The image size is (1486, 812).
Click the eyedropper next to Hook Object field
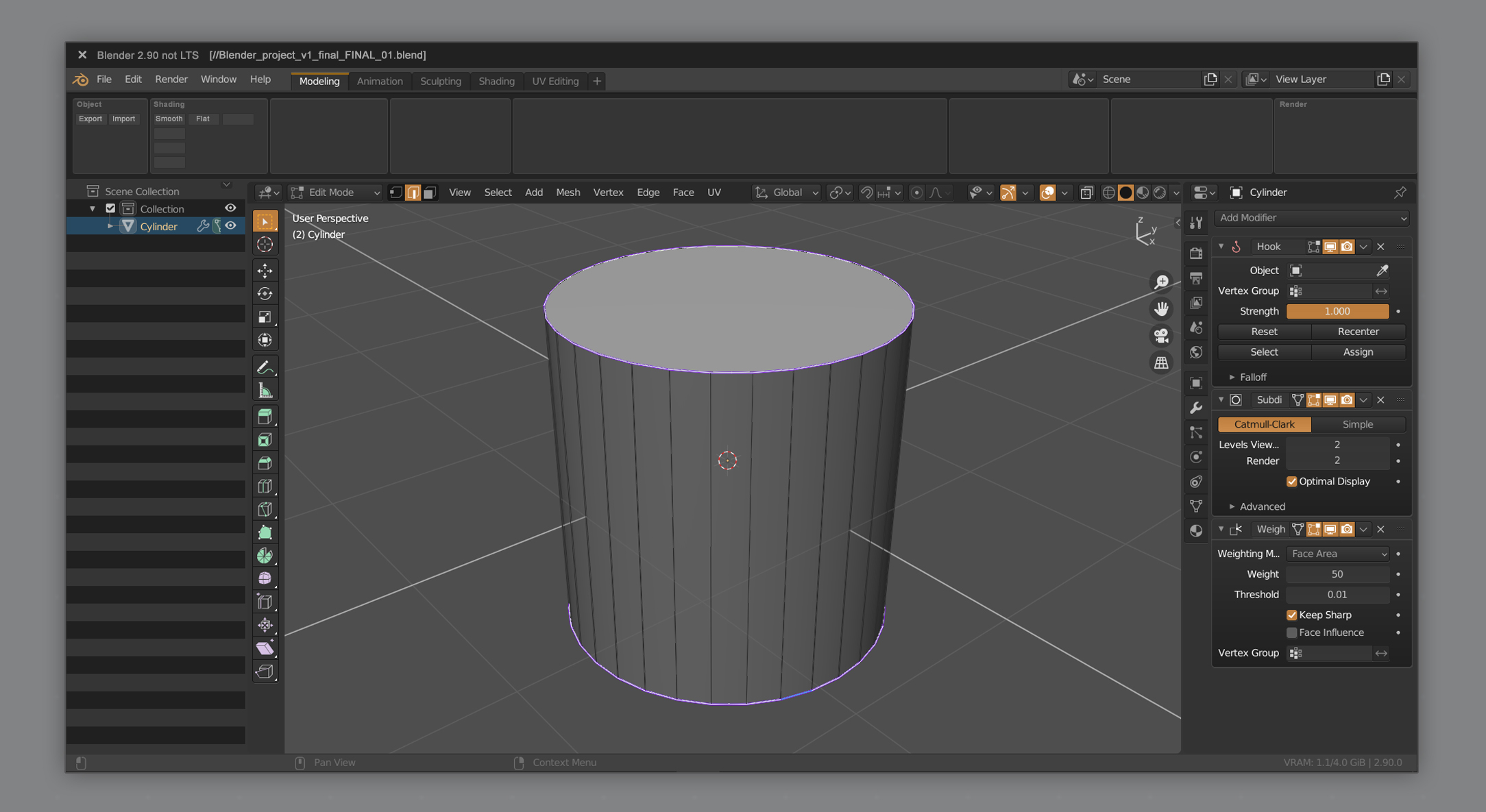click(1382, 271)
